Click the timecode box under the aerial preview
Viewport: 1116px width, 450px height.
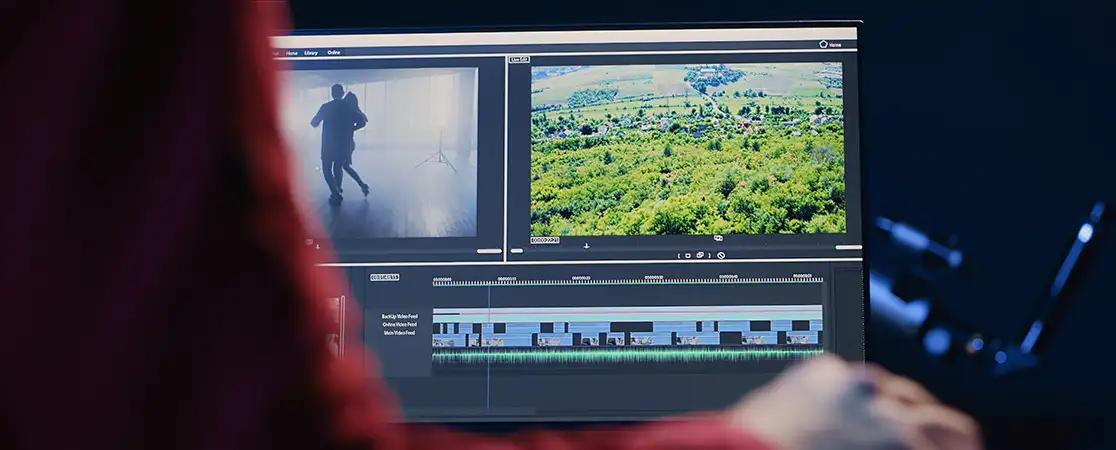pos(544,241)
